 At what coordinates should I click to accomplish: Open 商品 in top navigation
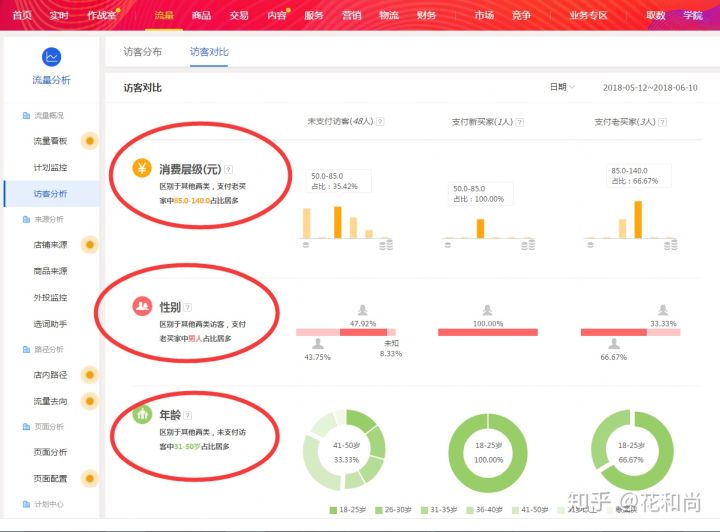(201, 15)
